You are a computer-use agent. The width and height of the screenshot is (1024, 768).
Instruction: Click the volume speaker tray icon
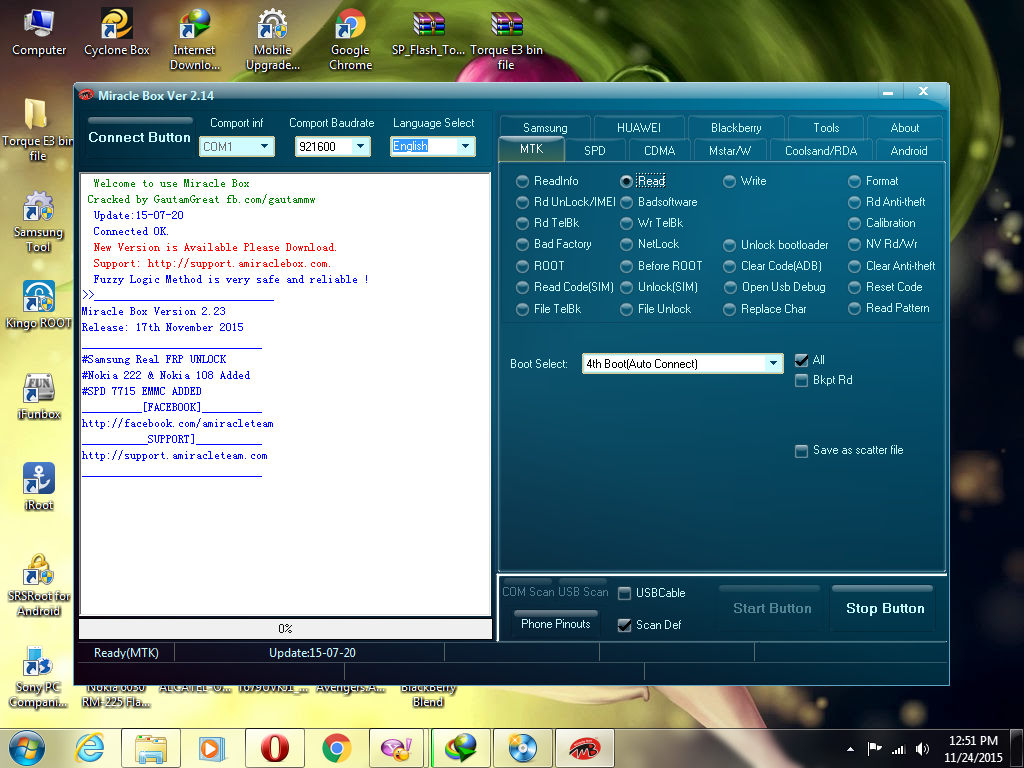pos(922,749)
